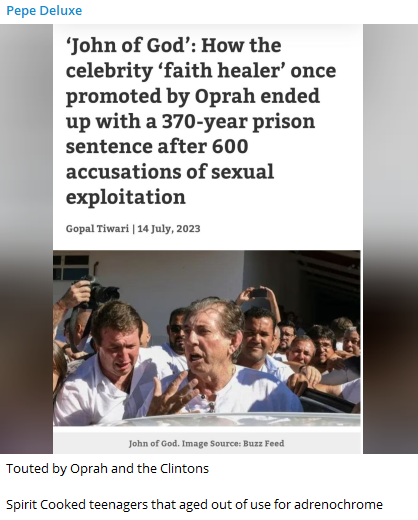Viewport: 418px width, 520px height.
Task: Click the blurred right margin of the image
Action: (390, 239)
